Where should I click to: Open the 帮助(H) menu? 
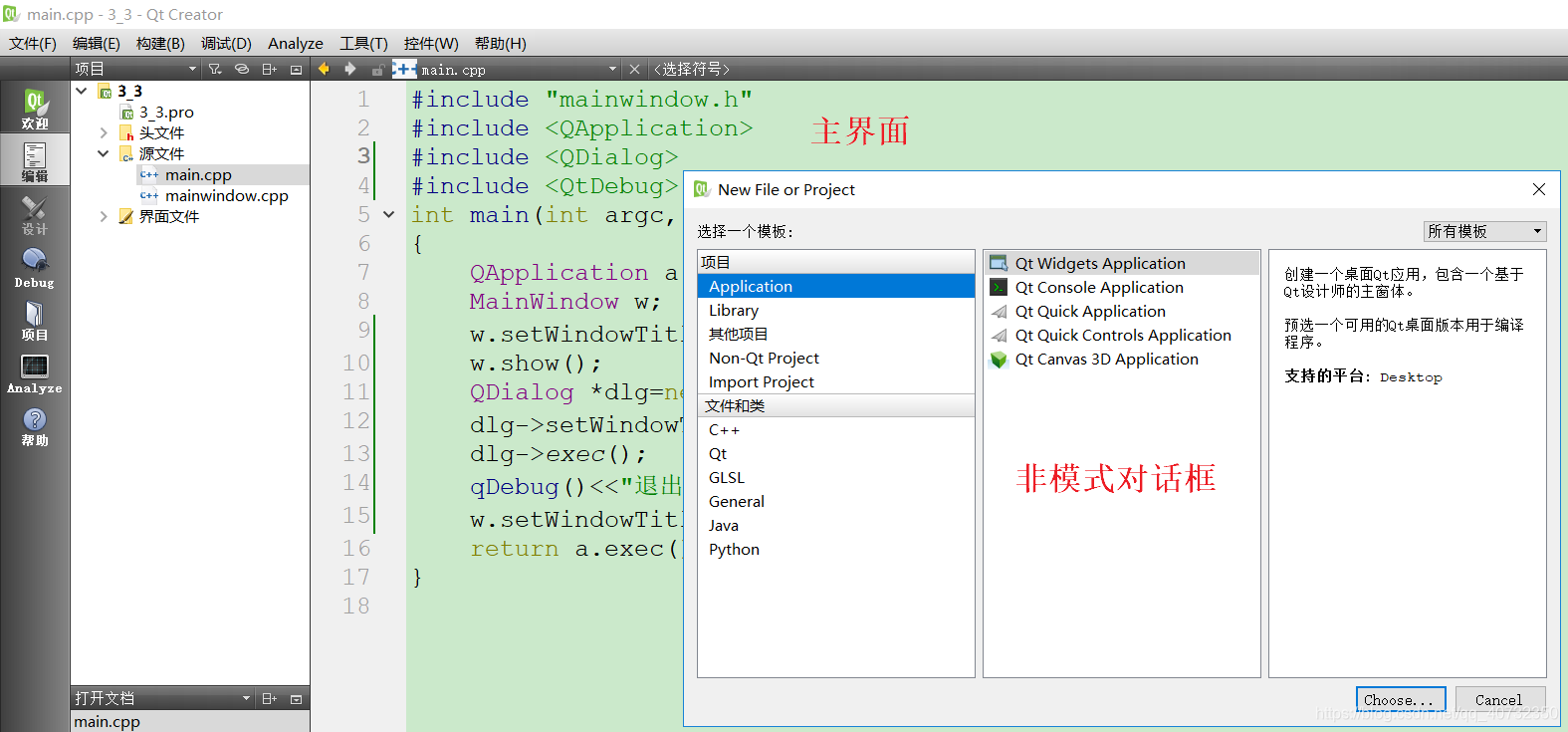(x=501, y=43)
